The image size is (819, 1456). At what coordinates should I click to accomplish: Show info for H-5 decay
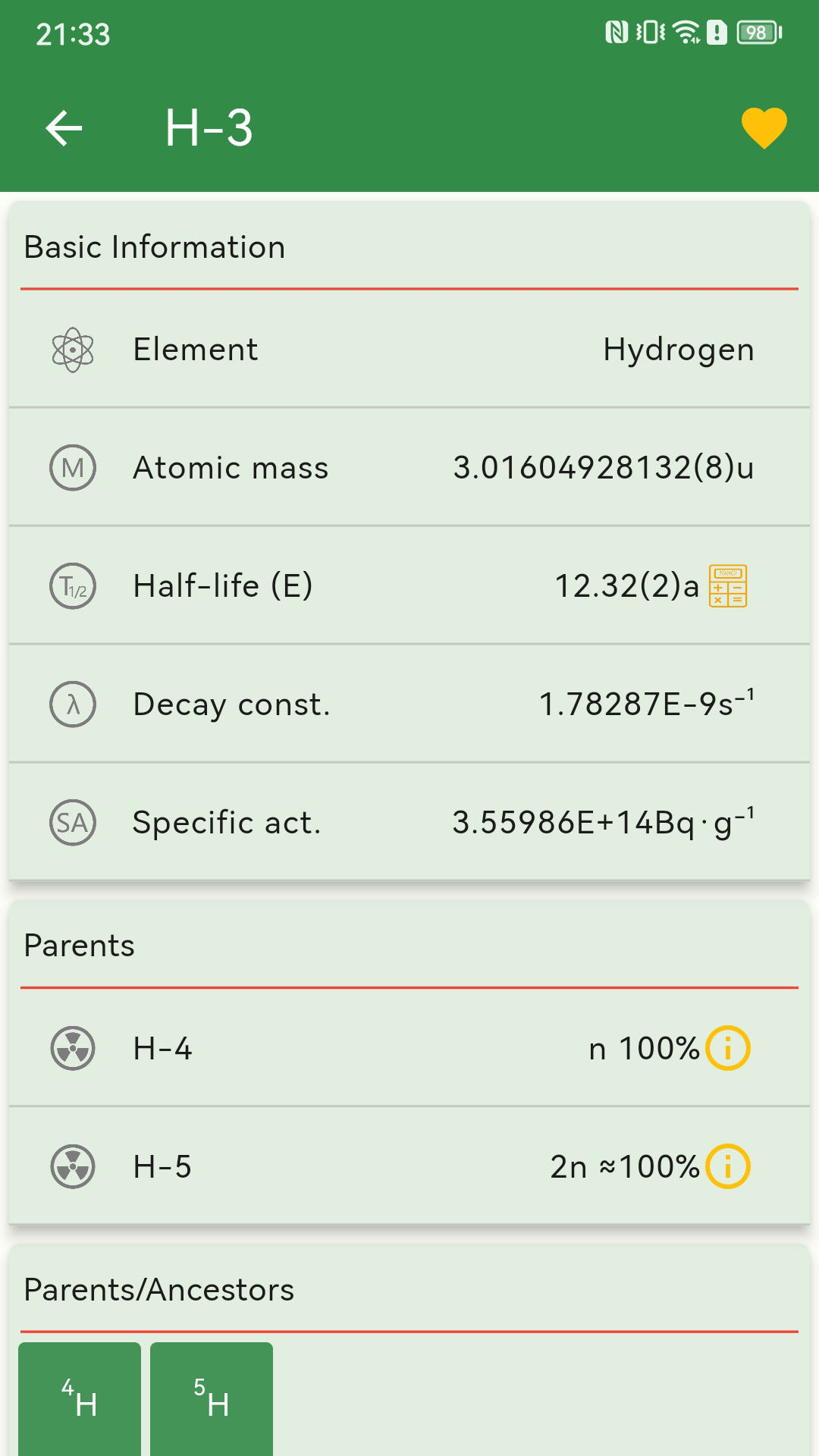[728, 1166]
